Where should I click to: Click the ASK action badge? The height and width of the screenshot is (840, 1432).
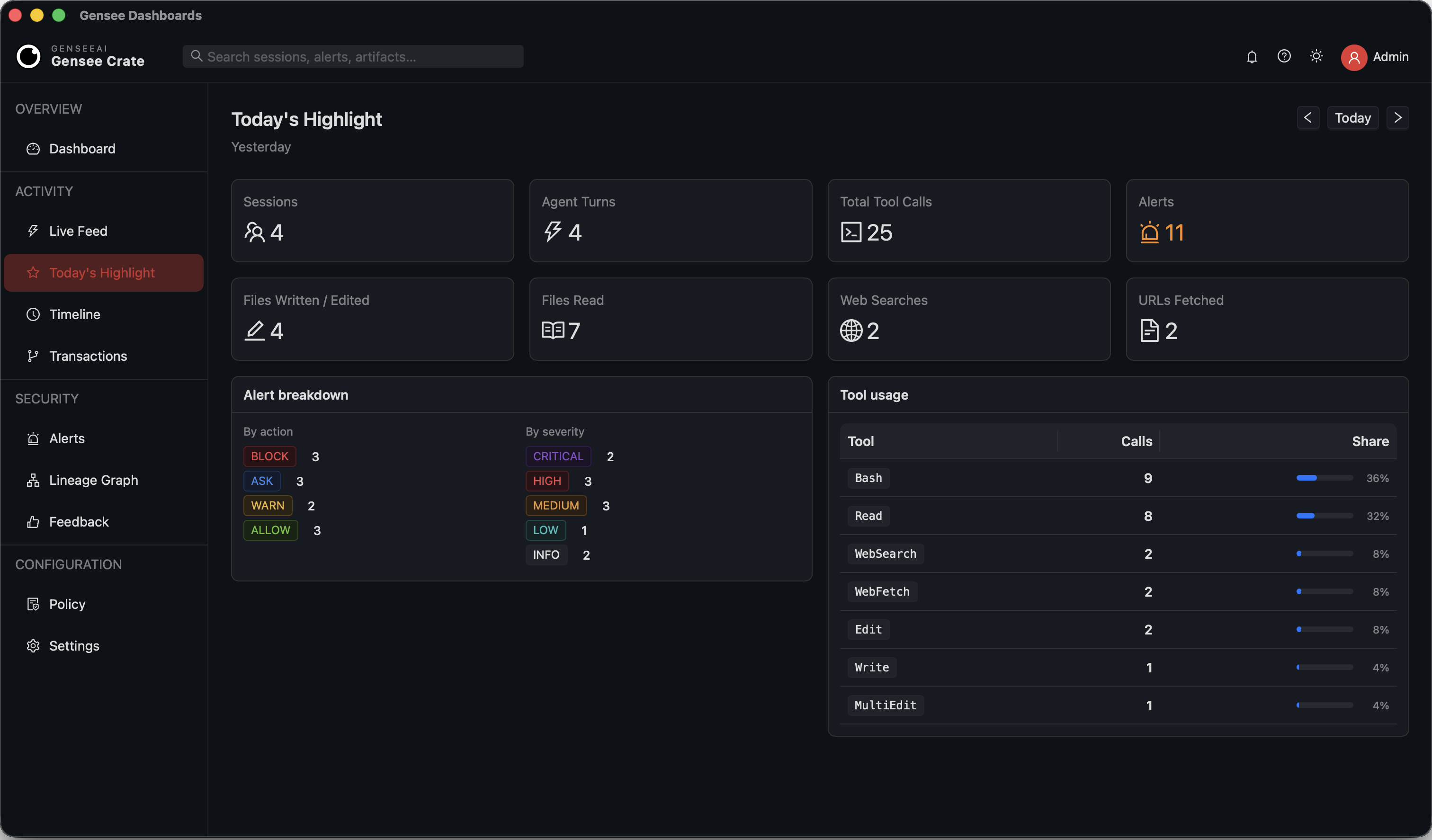262,481
